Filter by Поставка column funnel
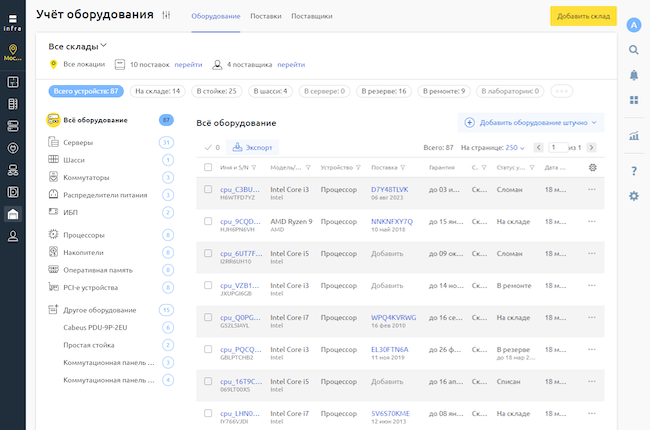 point(403,168)
